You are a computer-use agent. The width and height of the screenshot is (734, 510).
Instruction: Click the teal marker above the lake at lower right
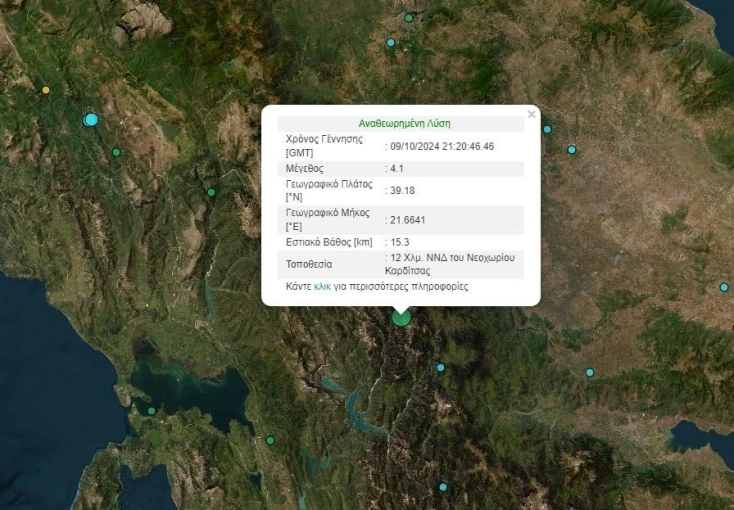[x=590, y=372]
